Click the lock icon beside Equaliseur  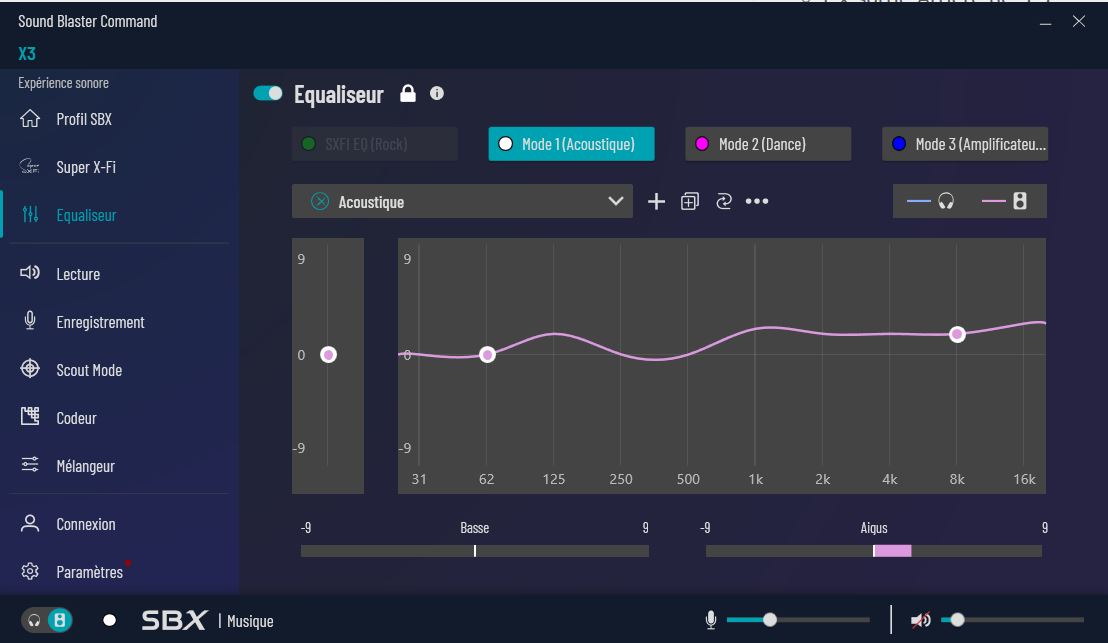408,94
